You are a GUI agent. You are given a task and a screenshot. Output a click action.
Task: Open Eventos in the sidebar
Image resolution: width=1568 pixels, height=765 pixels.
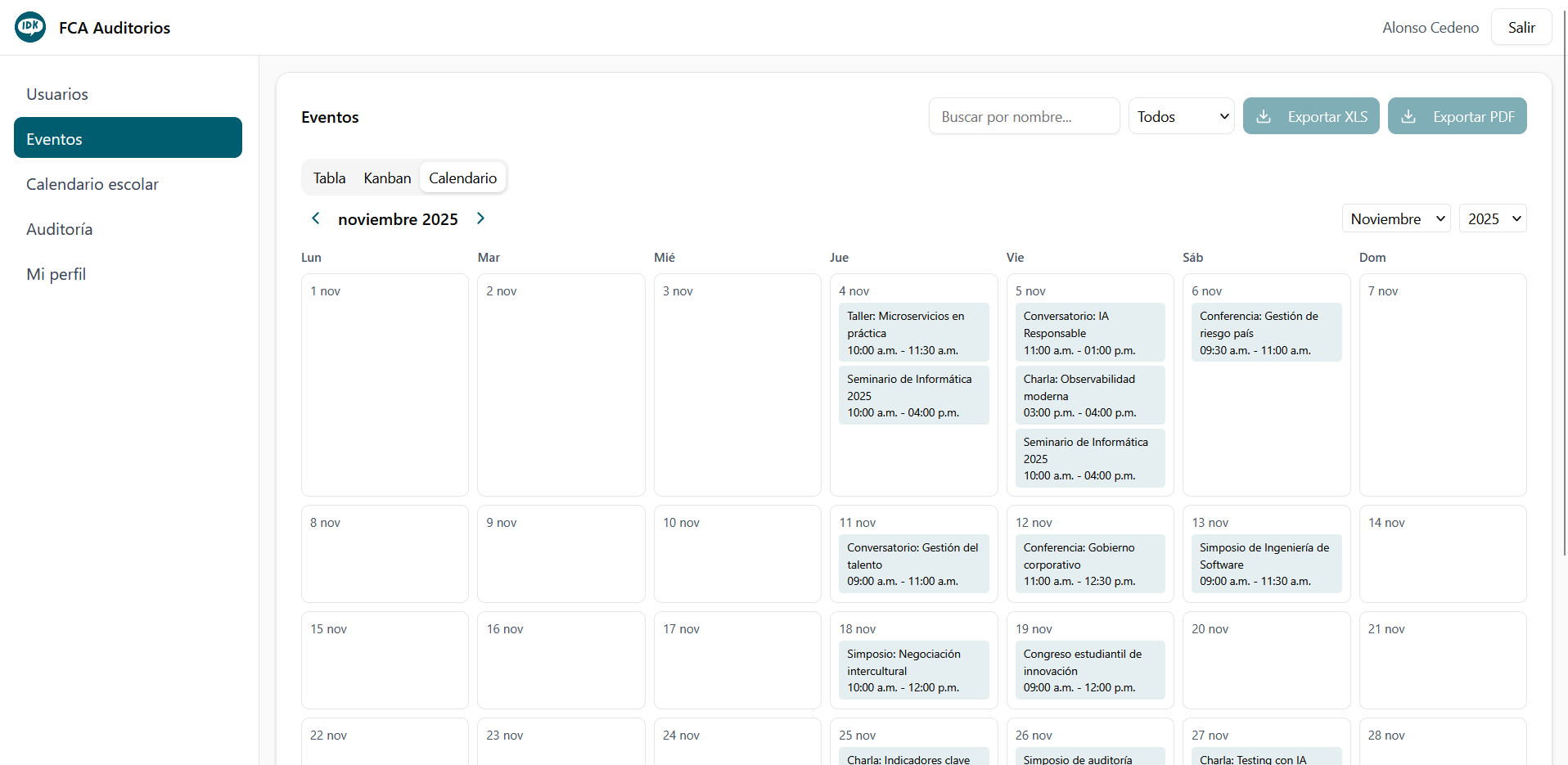coord(128,137)
